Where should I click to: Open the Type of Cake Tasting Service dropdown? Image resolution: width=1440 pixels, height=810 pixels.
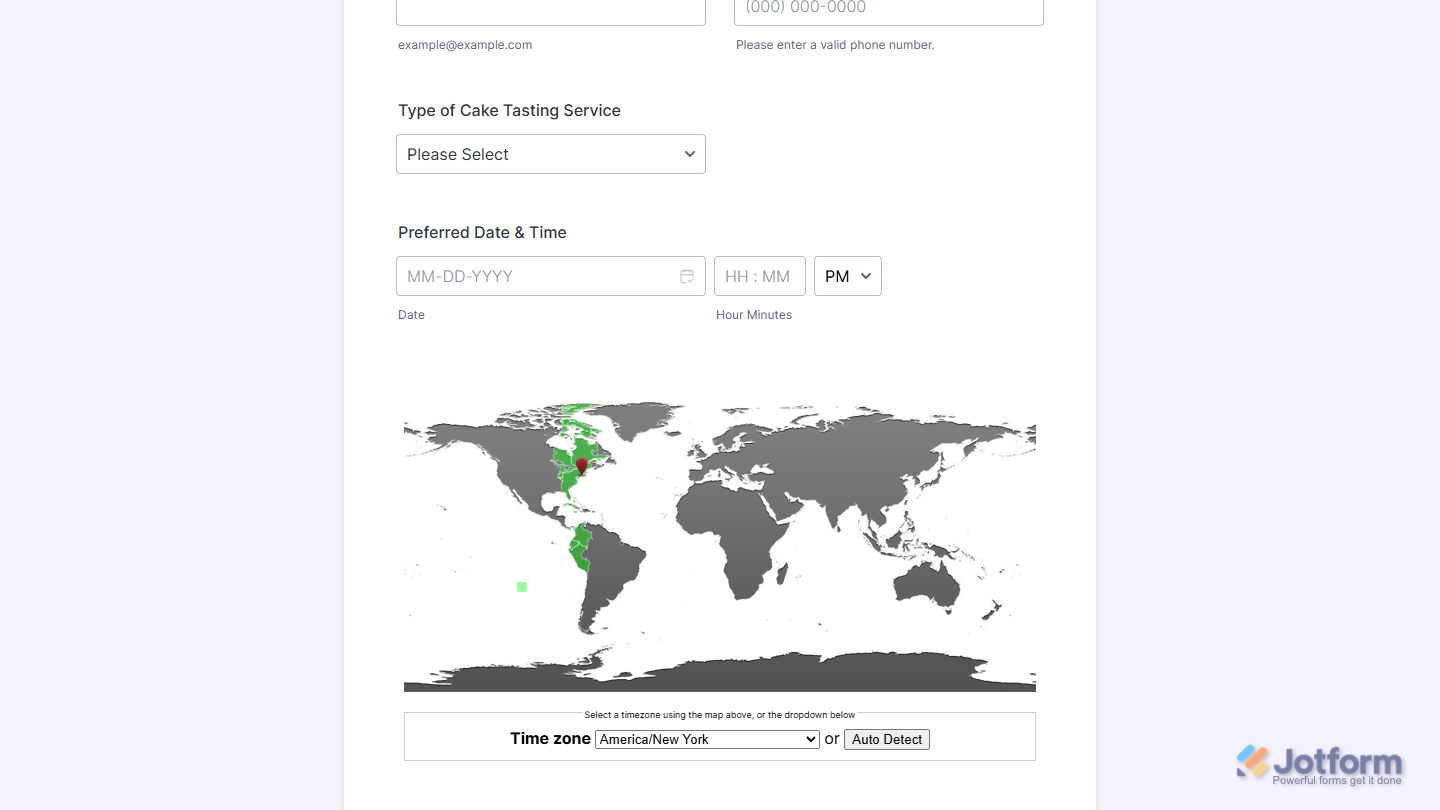[x=550, y=154]
